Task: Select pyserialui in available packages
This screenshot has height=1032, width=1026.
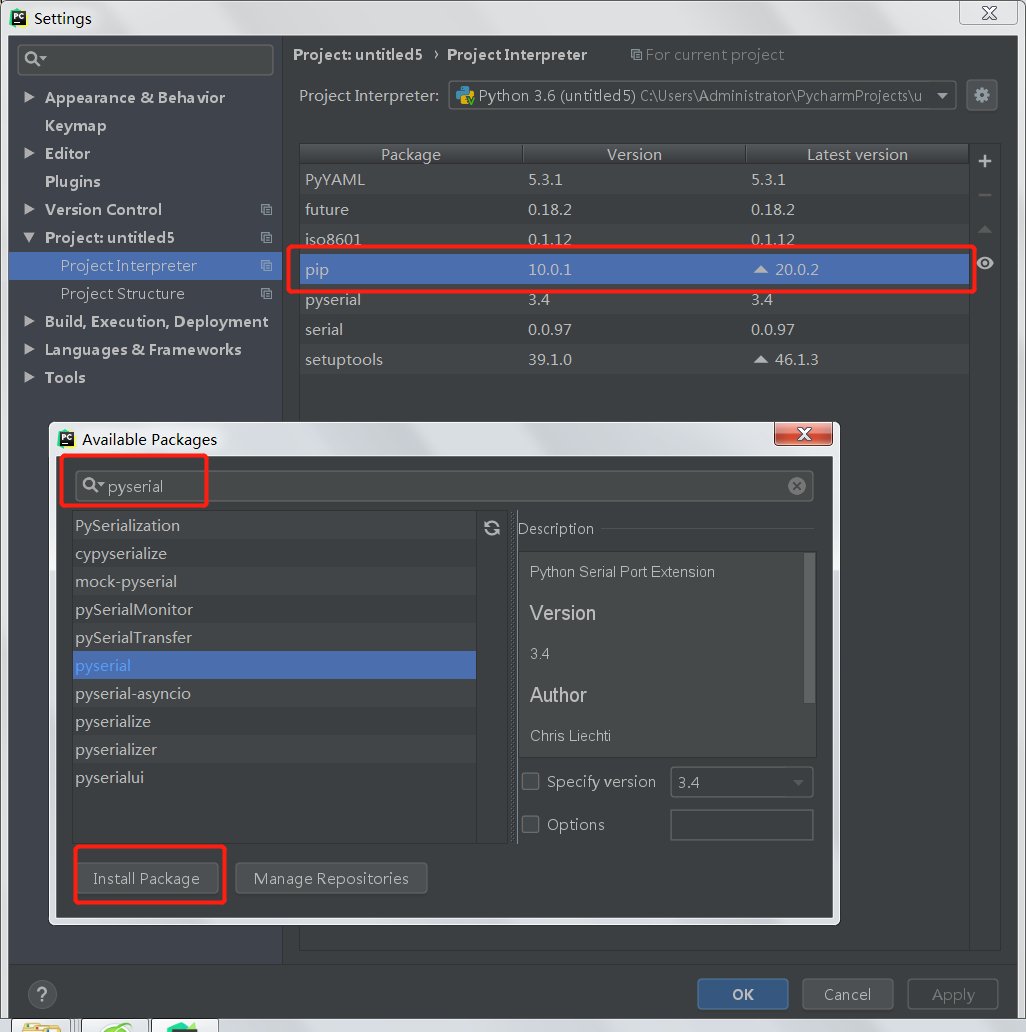Action: (x=274, y=777)
